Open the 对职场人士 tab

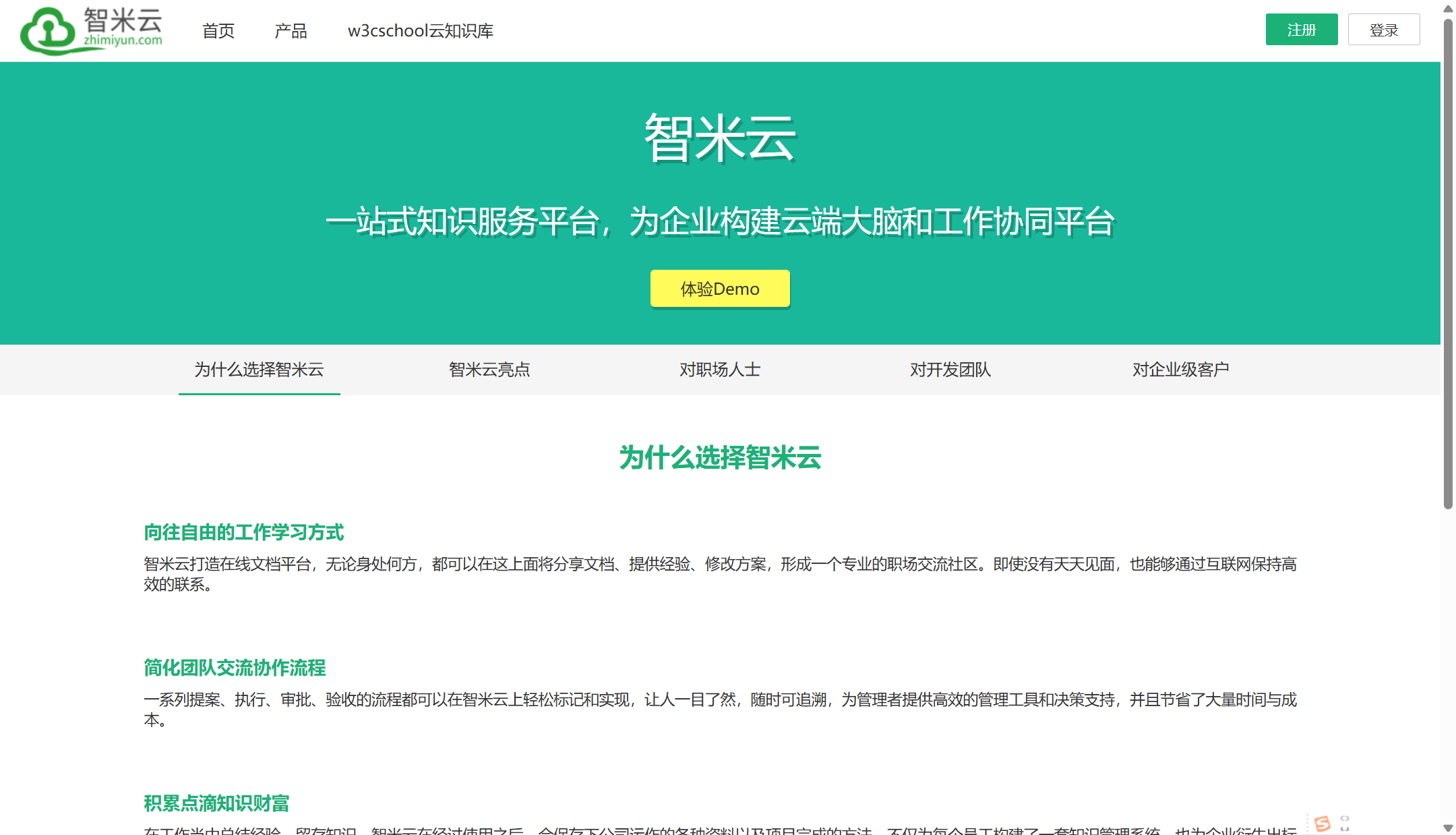[x=720, y=370]
